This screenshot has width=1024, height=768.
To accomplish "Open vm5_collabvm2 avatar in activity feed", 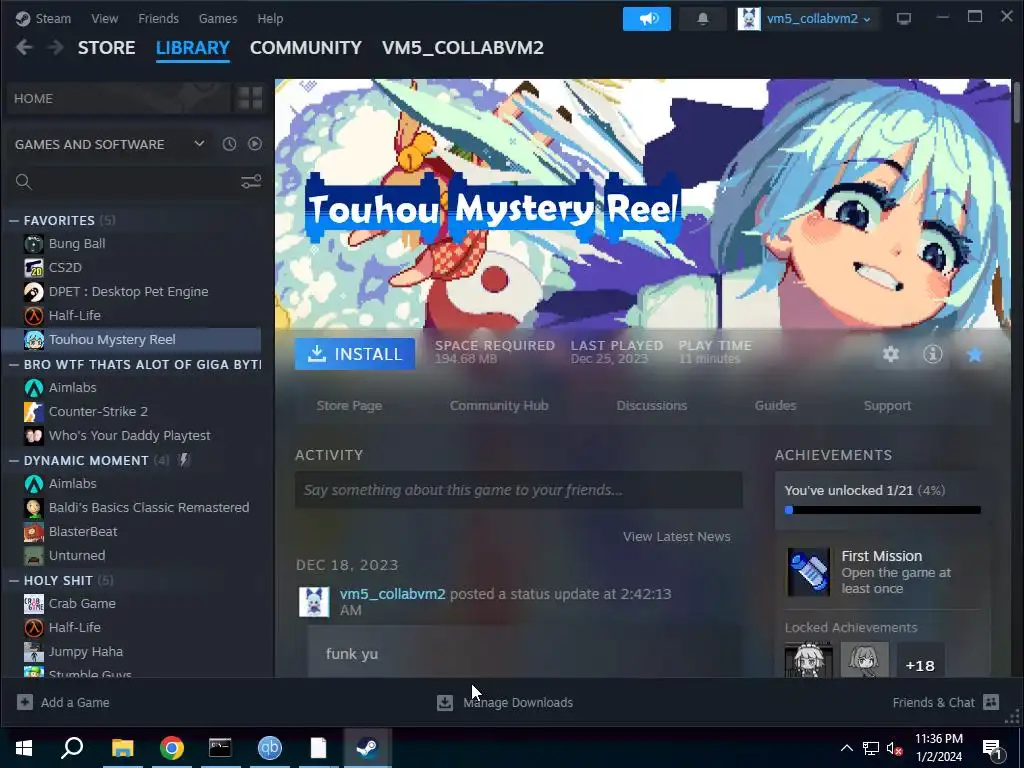I will click(313, 601).
